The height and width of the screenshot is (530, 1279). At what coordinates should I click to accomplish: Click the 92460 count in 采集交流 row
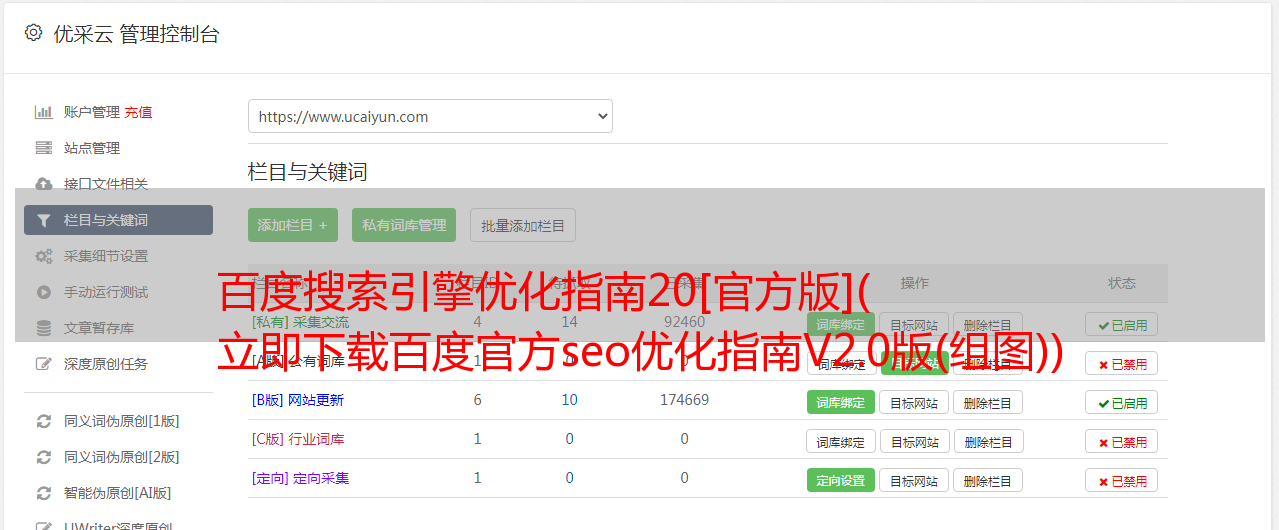[x=684, y=322]
